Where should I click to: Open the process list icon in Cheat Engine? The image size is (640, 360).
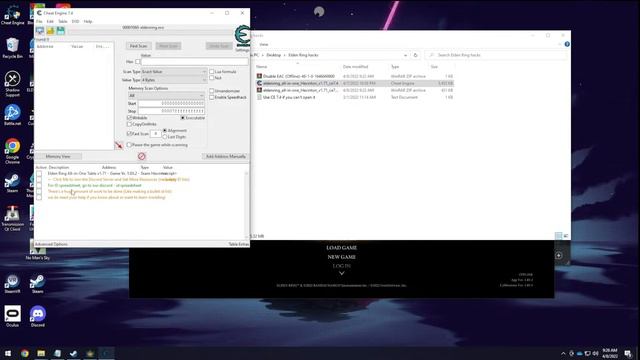click(x=40, y=31)
